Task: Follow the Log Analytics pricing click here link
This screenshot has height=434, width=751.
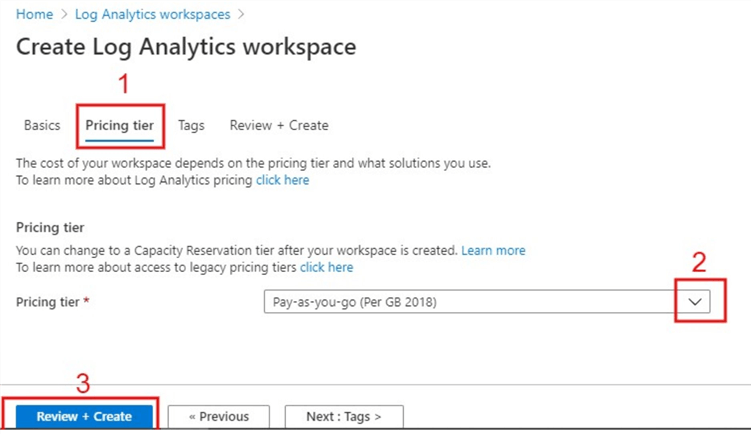Action: pos(283,180)
